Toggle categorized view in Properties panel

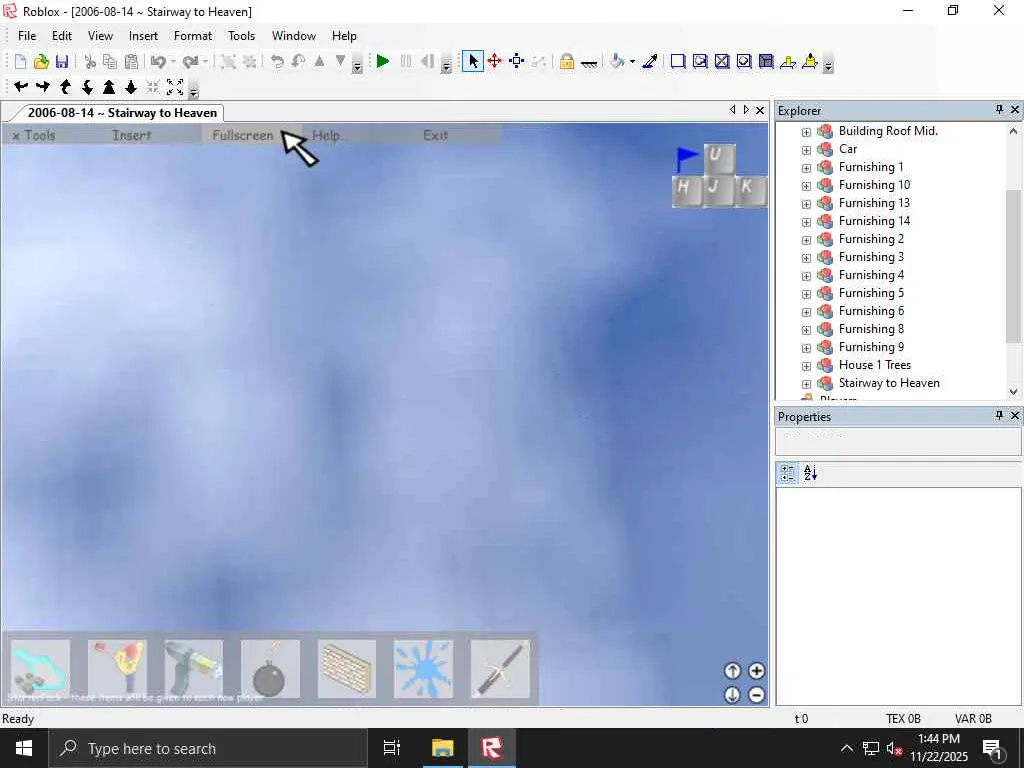pyautogui.click(x=788, y=473)
